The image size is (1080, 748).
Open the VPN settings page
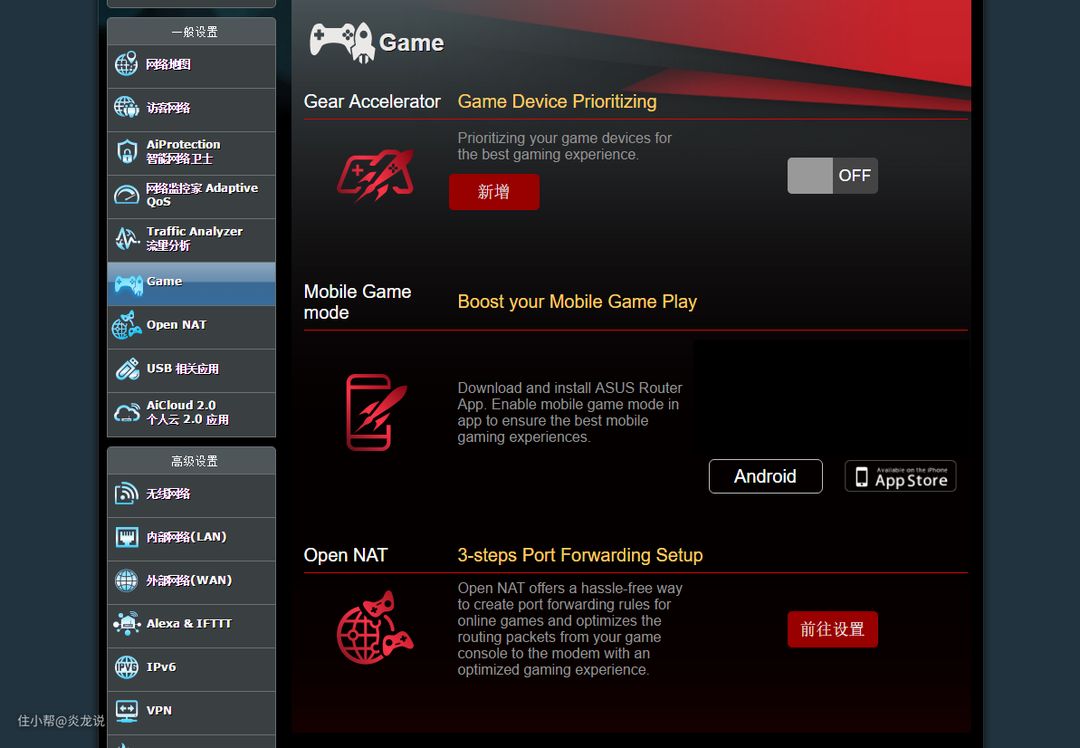click(191, 711)
